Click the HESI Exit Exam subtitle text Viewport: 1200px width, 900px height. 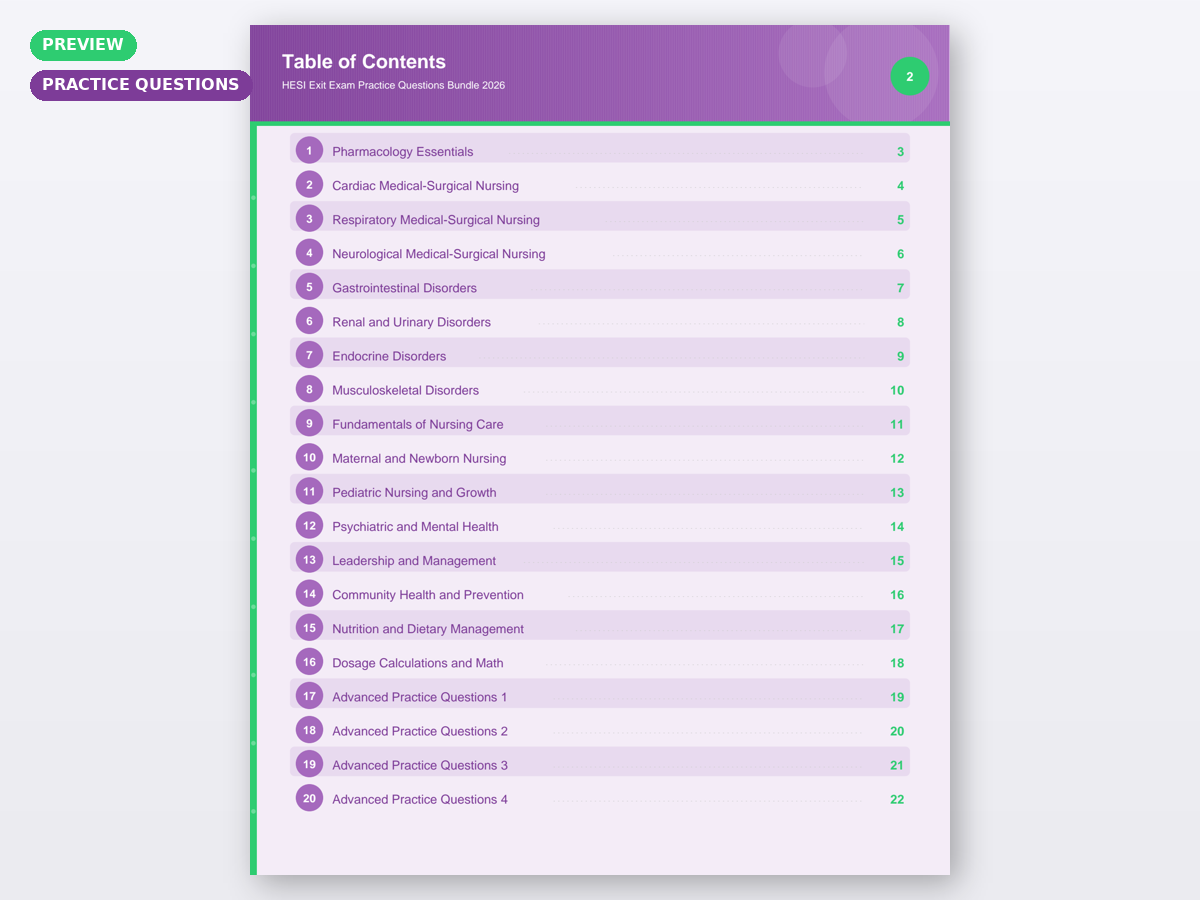pyautogui.click(x=393, y=85)
